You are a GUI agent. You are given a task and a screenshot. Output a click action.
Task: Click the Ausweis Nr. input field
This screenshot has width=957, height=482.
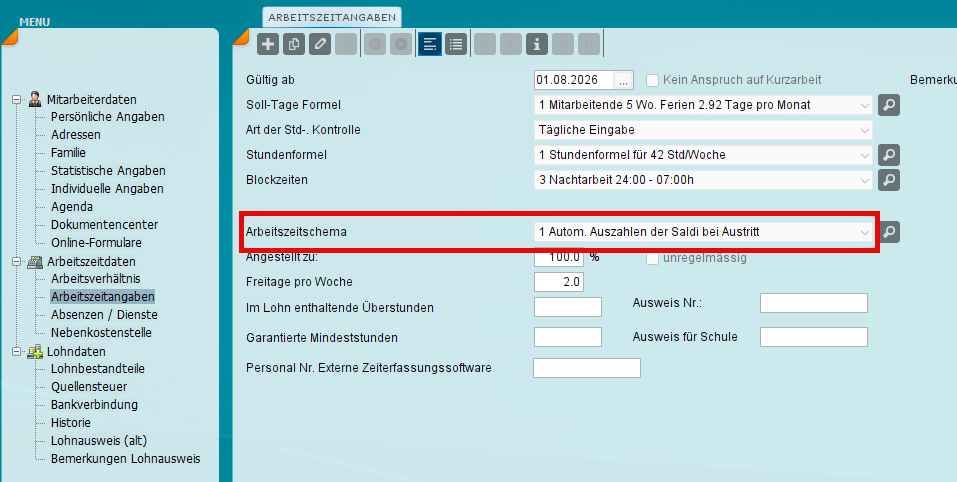tap(814, 303)
